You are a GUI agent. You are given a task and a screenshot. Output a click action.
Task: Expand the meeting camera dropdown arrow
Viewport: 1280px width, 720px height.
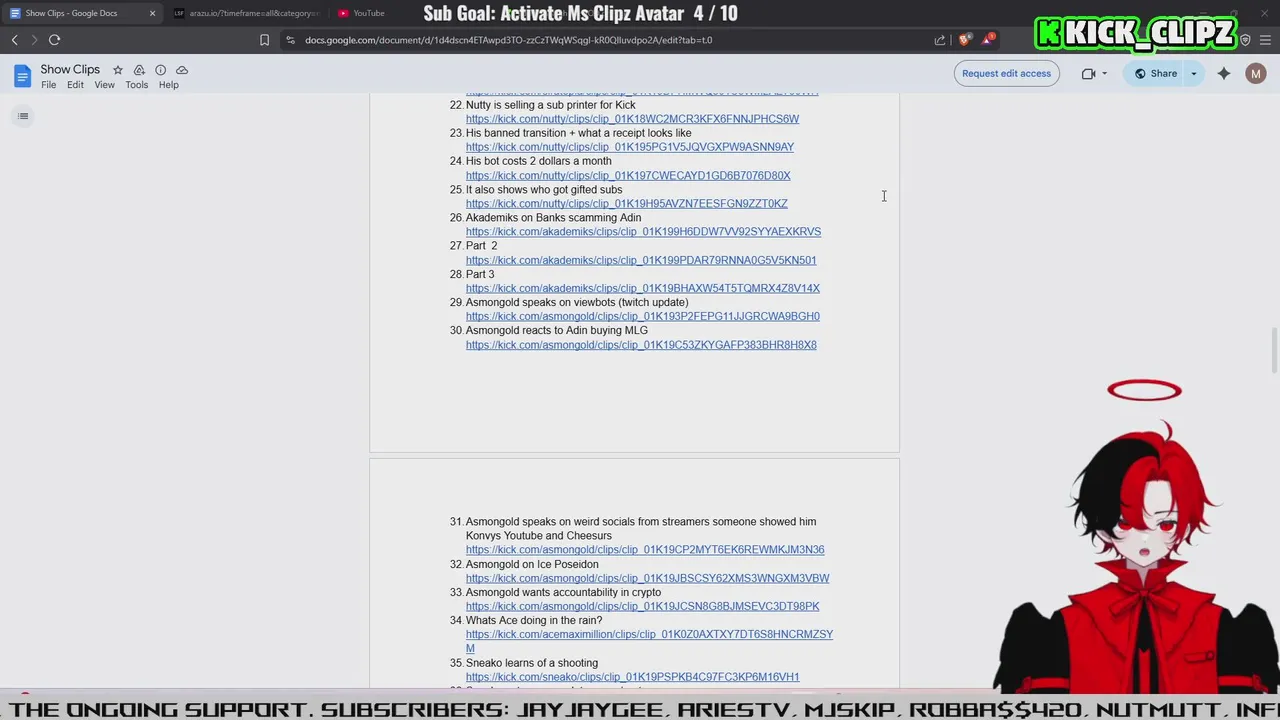[1104, 73]
